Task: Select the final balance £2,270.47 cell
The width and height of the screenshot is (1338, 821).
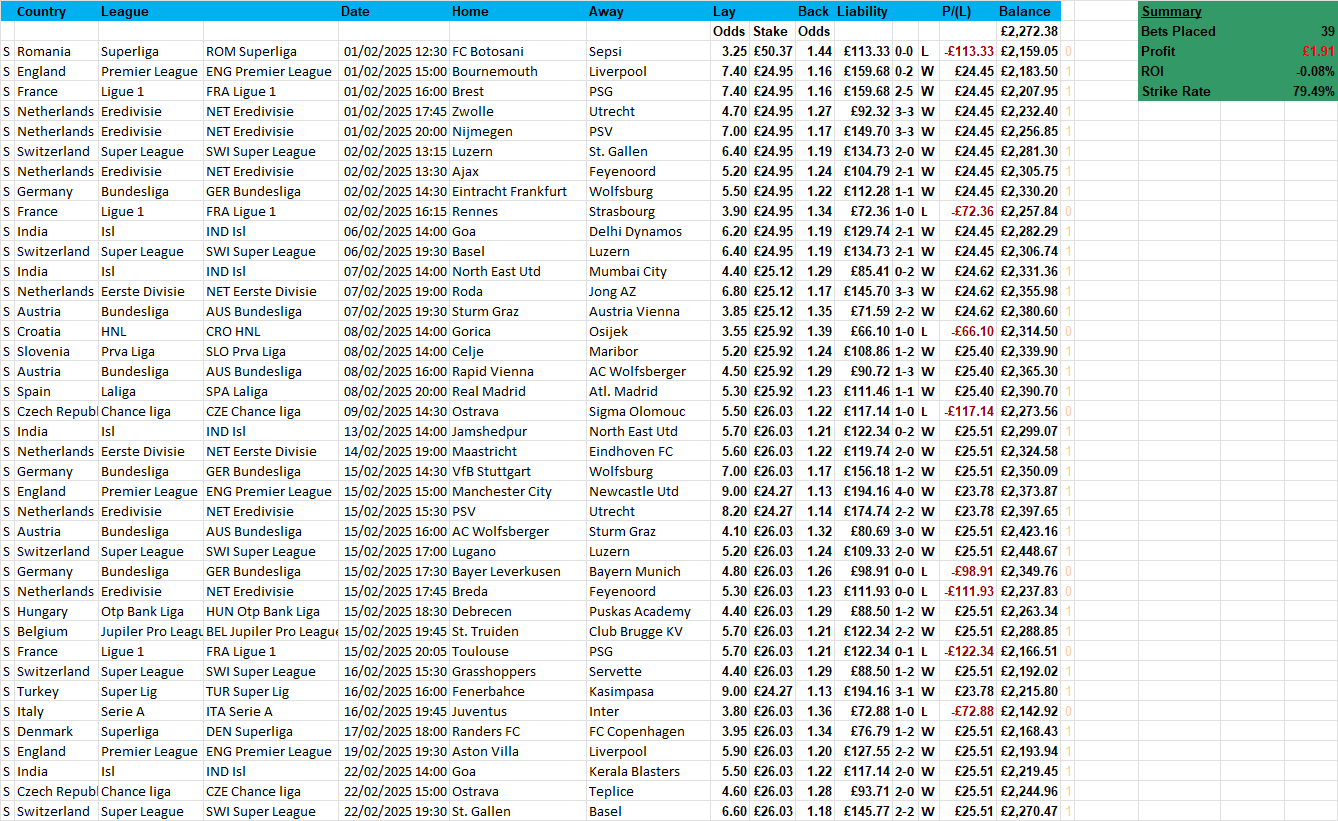Action: tap(1029, 811)
